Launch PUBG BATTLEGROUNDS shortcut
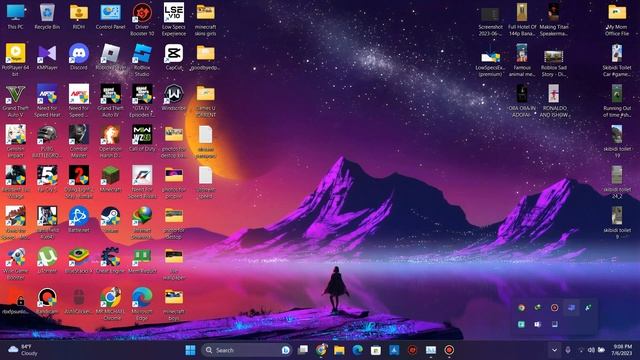This screenshot has width=640, height=360. pyautogui.click(x=47, y=141)
